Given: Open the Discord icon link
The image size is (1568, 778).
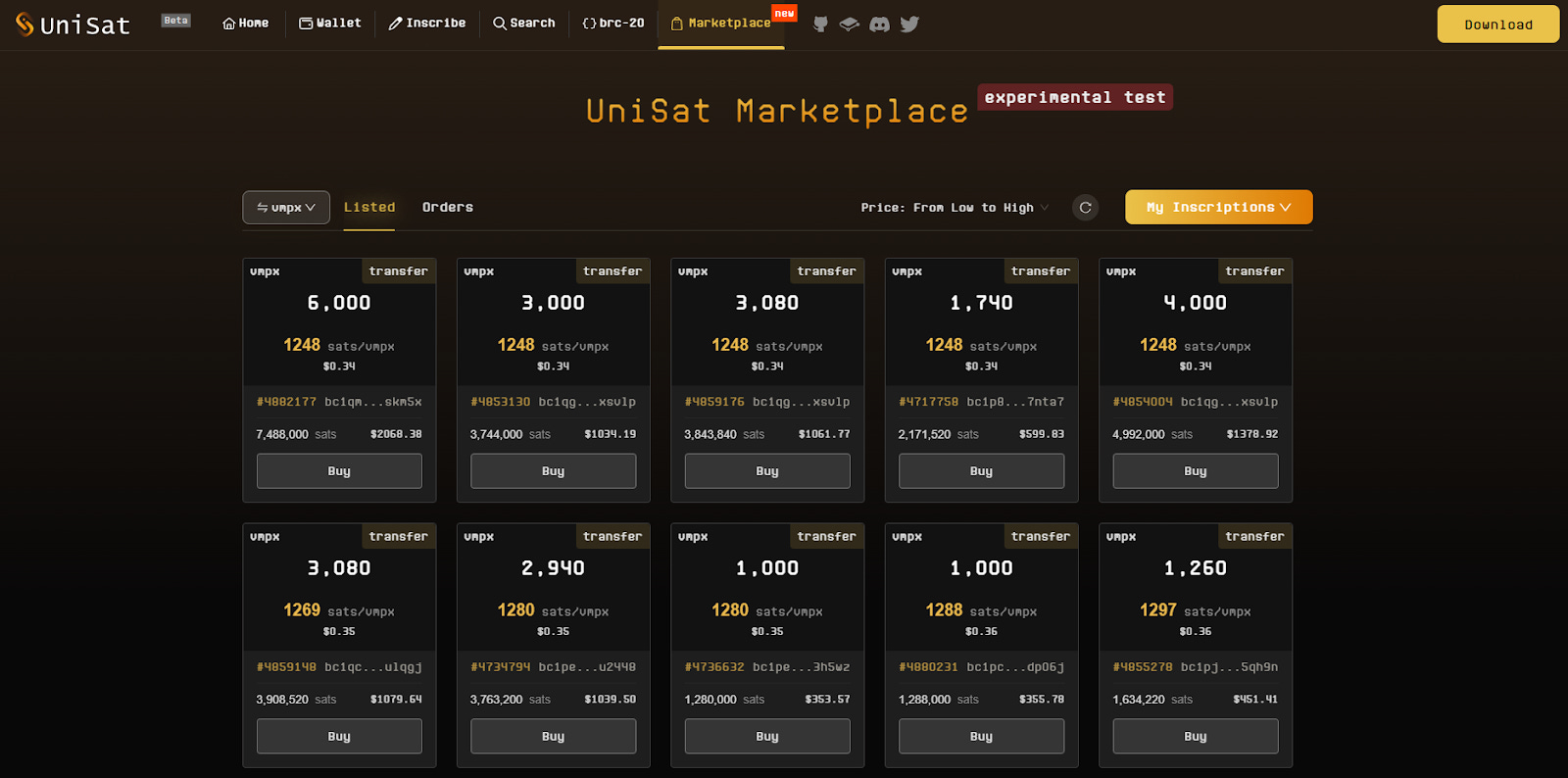Looking at the screenshot, I should pyautogui.click(x=879, y=24).
